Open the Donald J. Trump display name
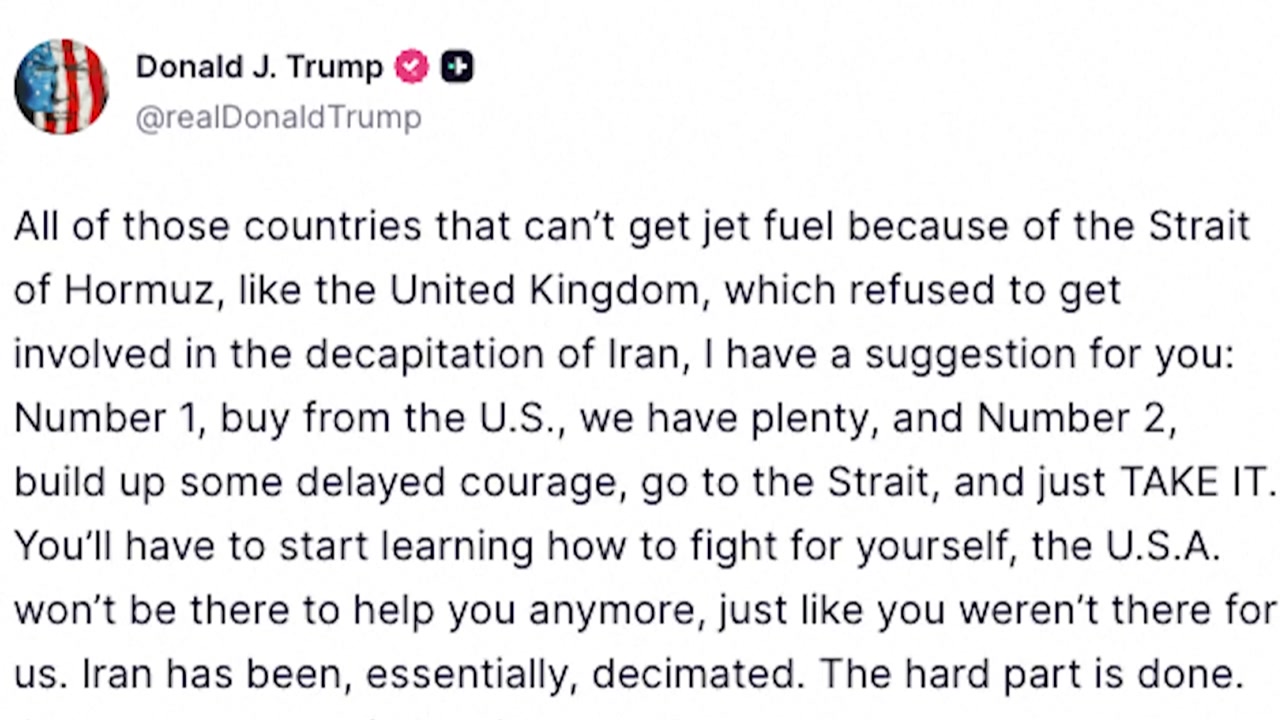 coord(259,67)
